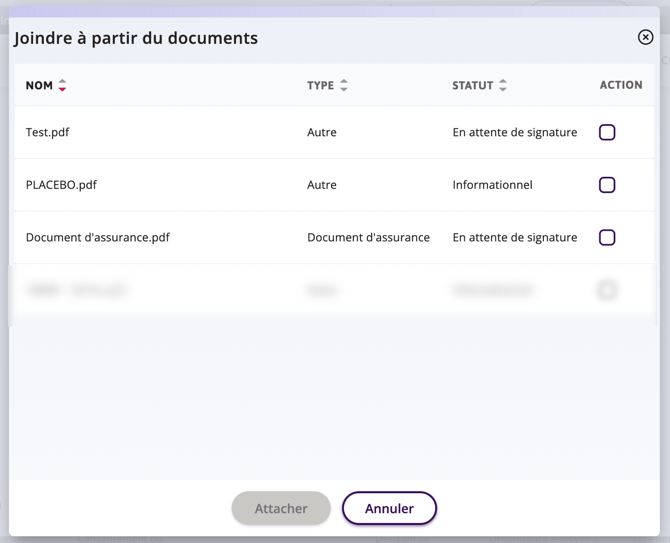The width and height of the screenshot is (670, 543).
Task: Click the ACTION column header
Action: 620,85
